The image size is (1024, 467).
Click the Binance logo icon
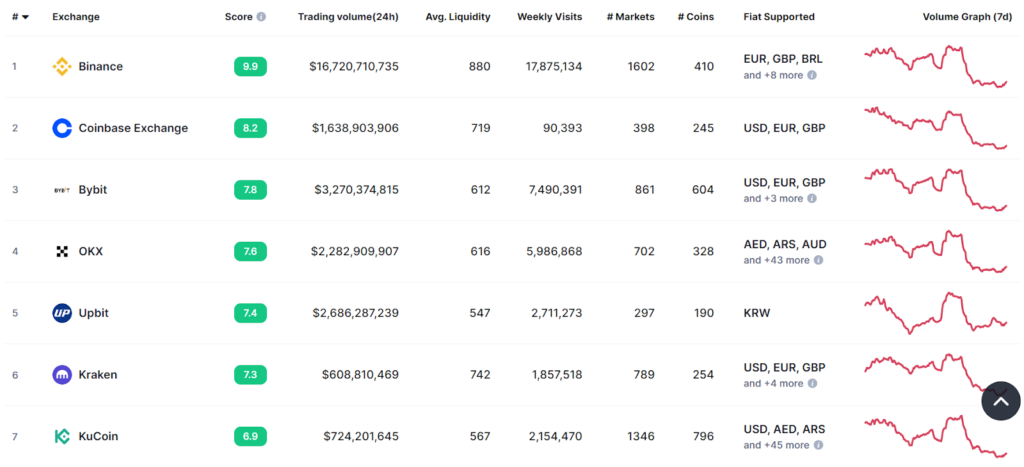point(62,67)
